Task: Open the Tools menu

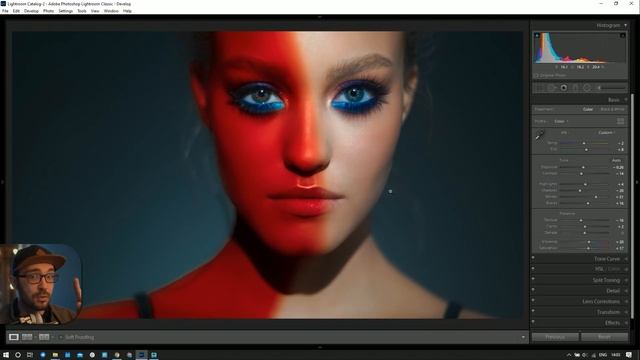Action: point(82,11)
